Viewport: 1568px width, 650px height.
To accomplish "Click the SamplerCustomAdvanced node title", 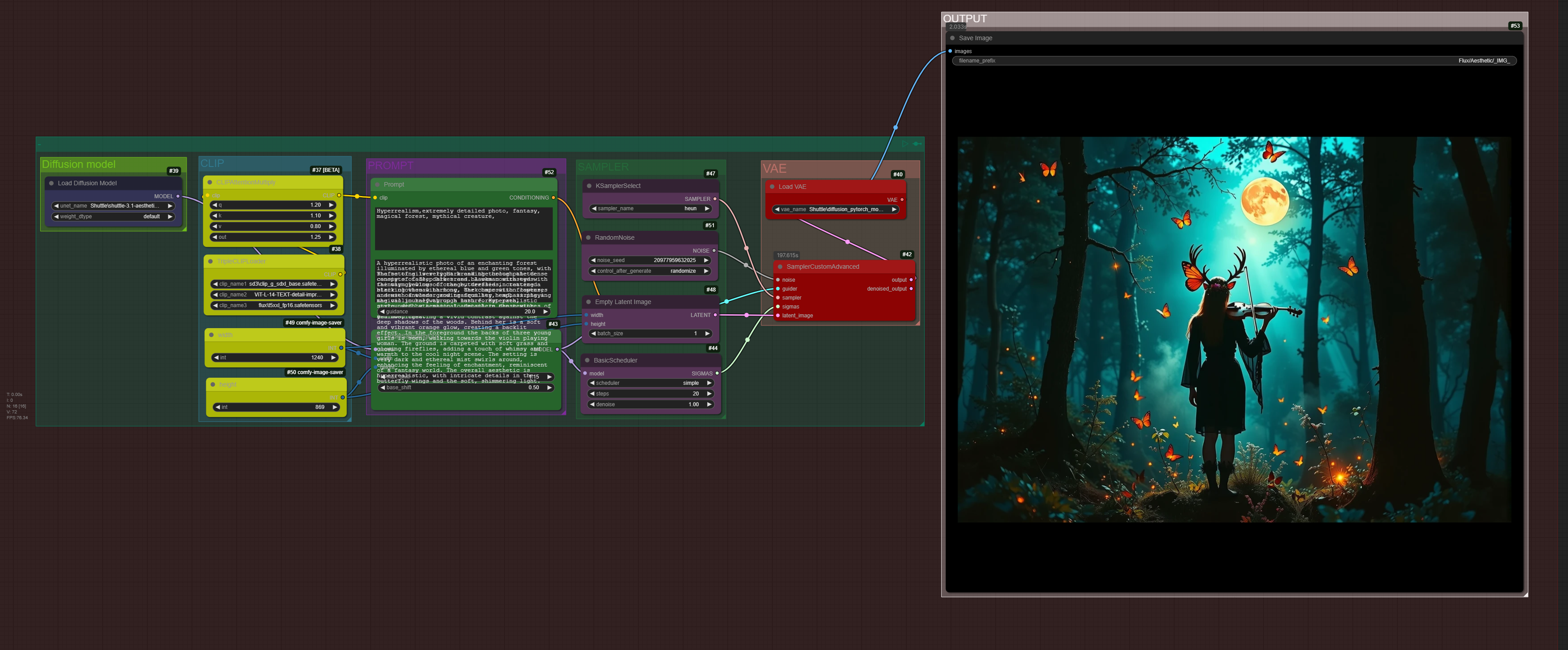I will point(822,267).
